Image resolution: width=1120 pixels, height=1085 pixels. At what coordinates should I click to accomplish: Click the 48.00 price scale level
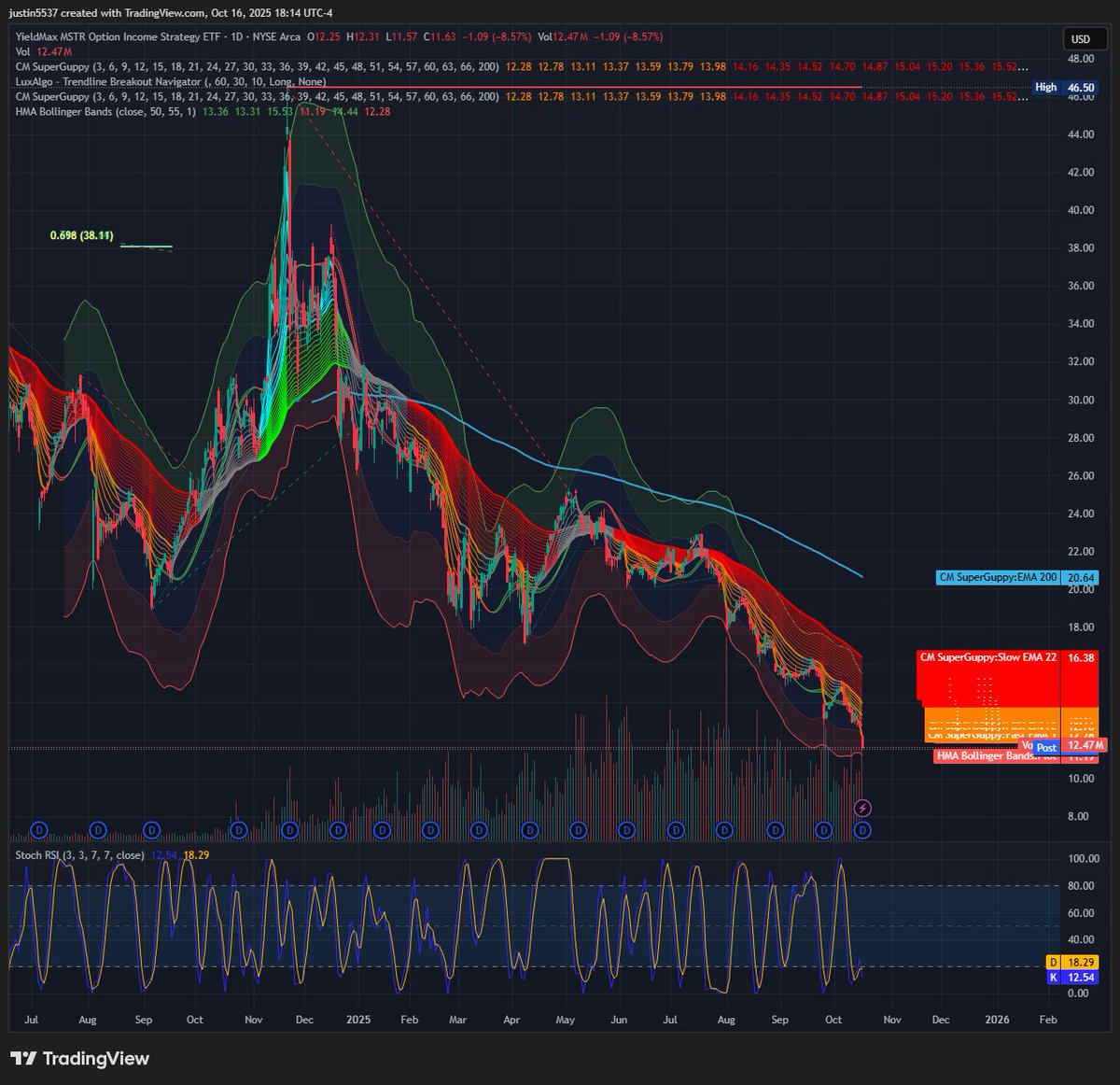coord(1081,59)
